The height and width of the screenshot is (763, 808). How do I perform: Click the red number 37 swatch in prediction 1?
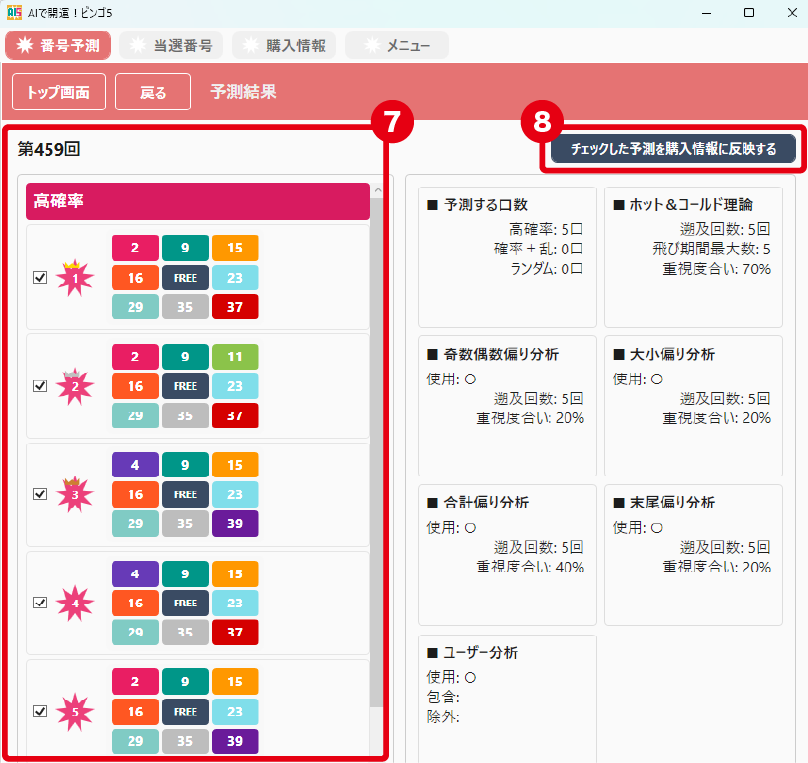235,306
